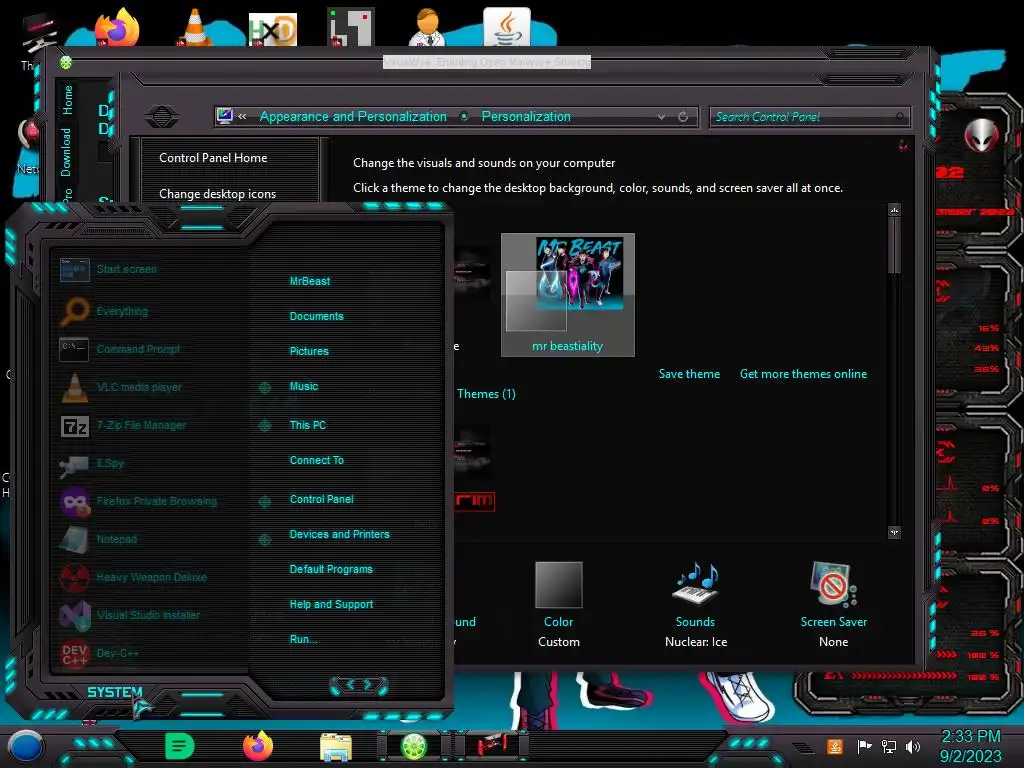Open Firefox from the taskbar
This screenshot has width=1024, height=768.
(x=258, y=746)
